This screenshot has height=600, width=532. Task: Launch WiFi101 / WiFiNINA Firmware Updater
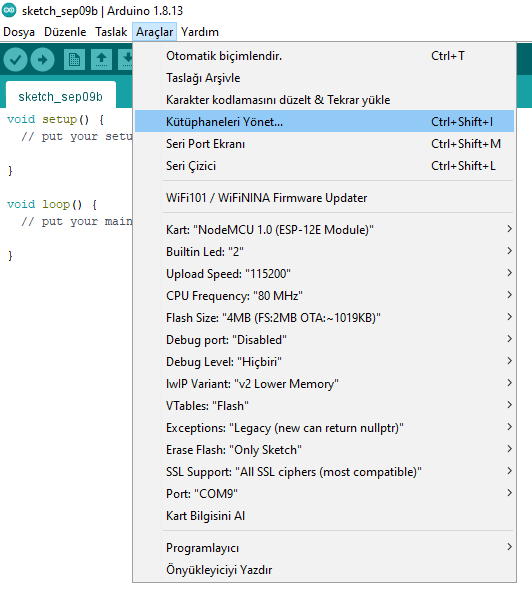[324, 198]
